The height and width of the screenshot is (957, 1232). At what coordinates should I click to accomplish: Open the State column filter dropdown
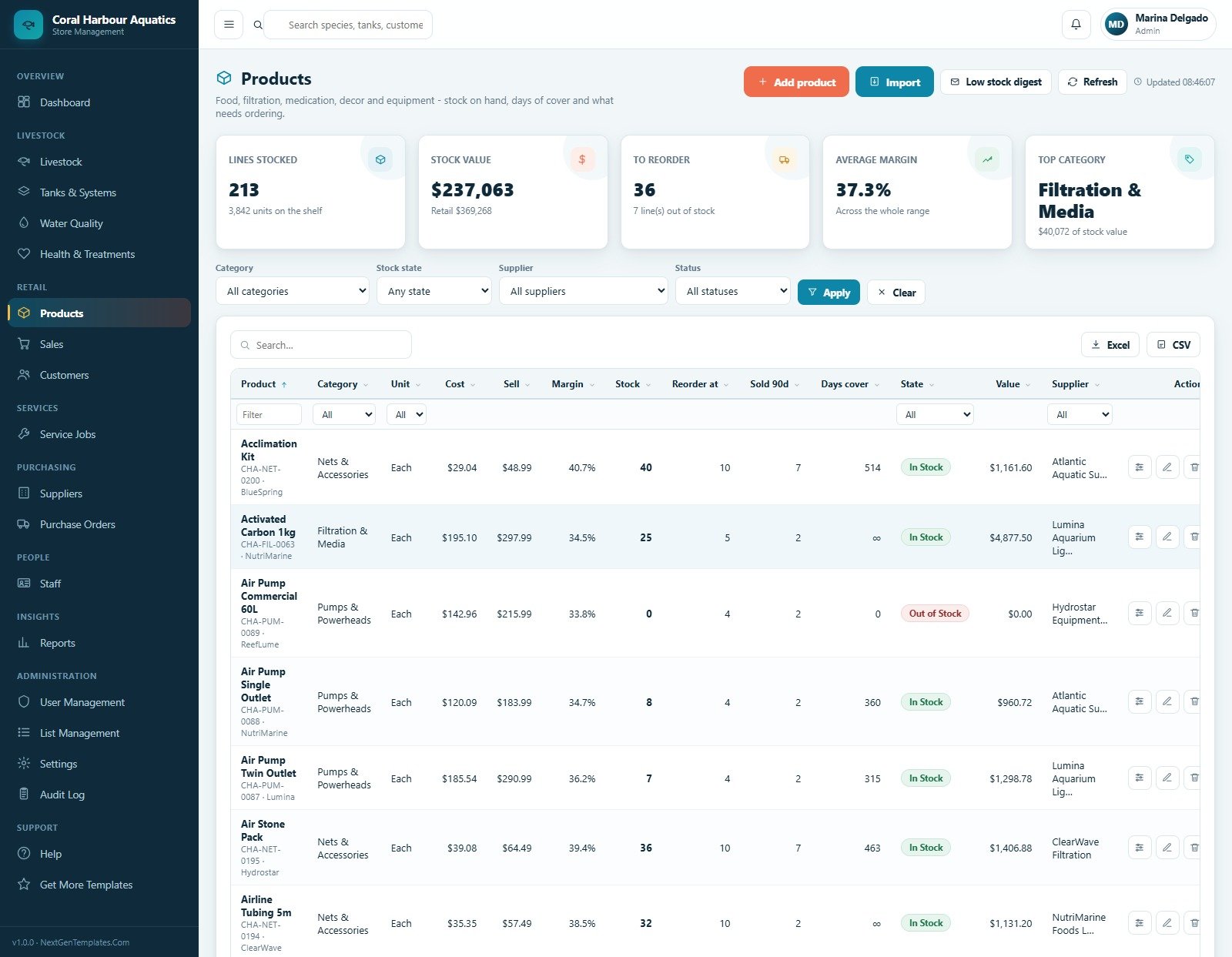pos(935,414)
